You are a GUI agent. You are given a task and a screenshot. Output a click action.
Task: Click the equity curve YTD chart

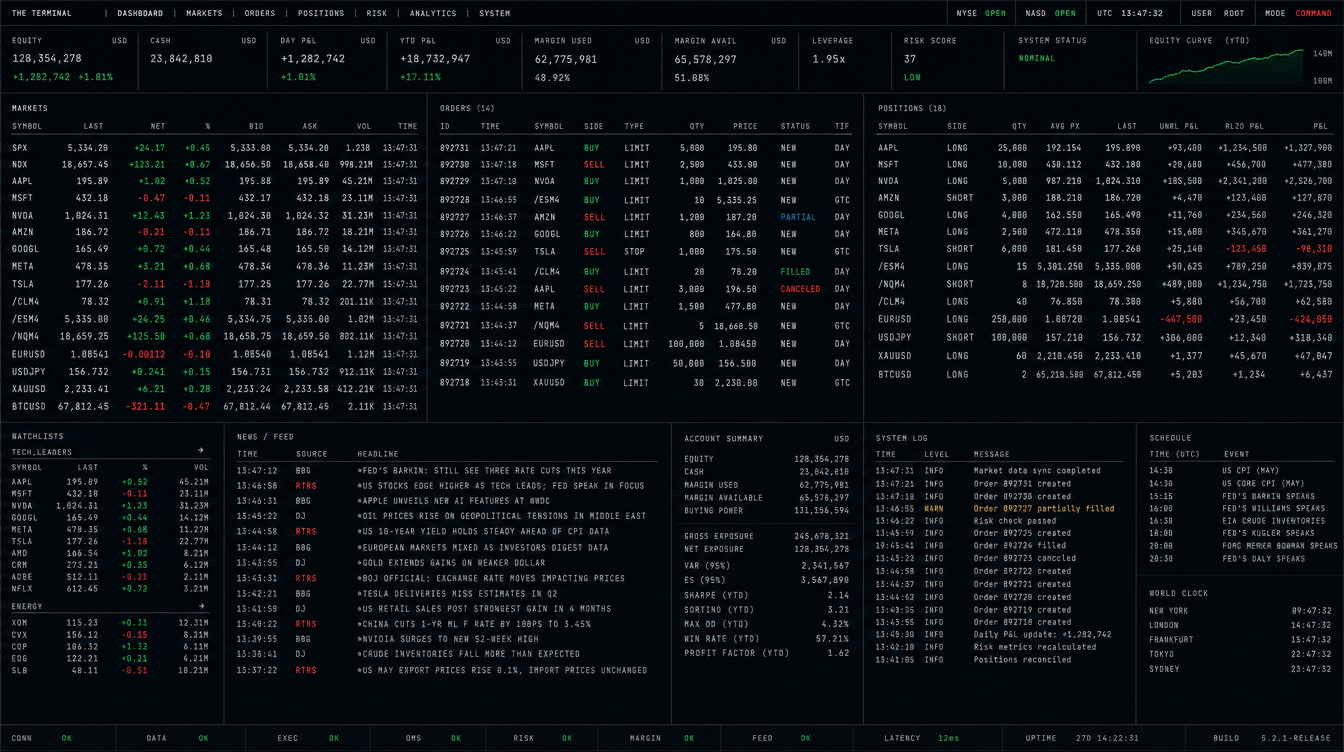[x=1225, y=67]
